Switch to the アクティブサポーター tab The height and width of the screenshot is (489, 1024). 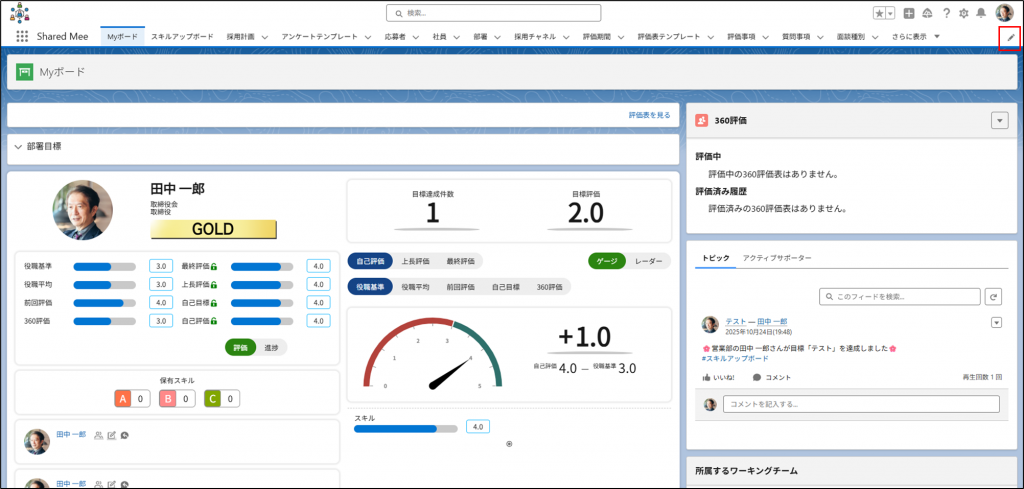[x=776, y=258]
